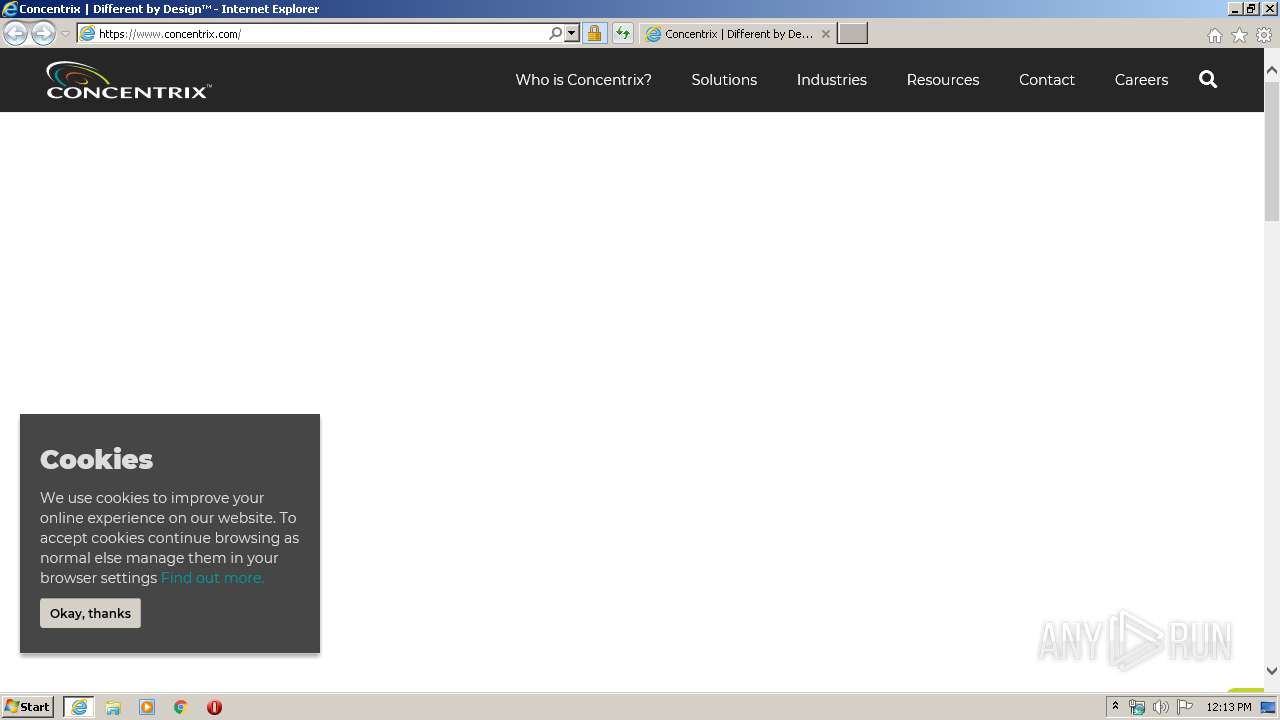The height and width of the screenshot is (720, 1280).
Task: Click the URL address field
Action: (320, 33)
